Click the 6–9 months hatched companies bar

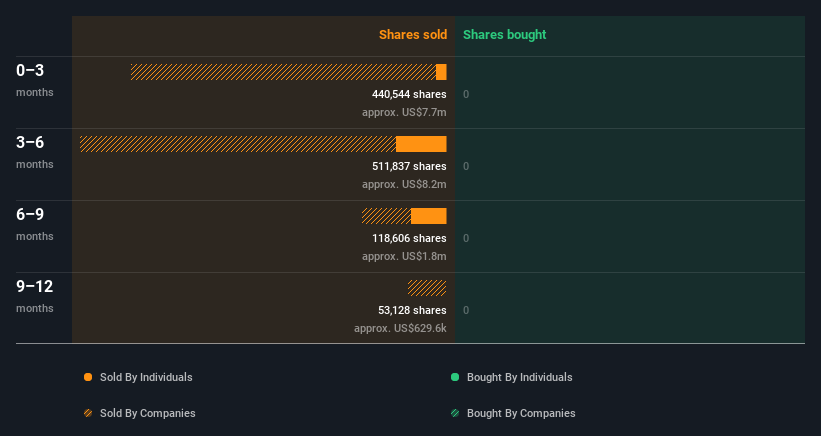click(386, 216)
